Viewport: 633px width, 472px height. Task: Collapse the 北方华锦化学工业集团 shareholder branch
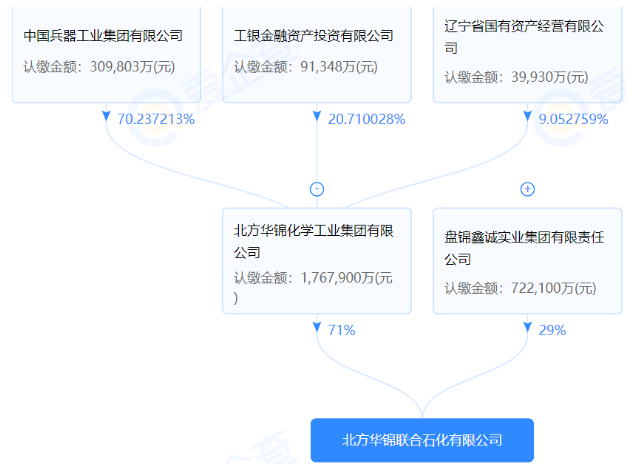(x=317, y=189)
